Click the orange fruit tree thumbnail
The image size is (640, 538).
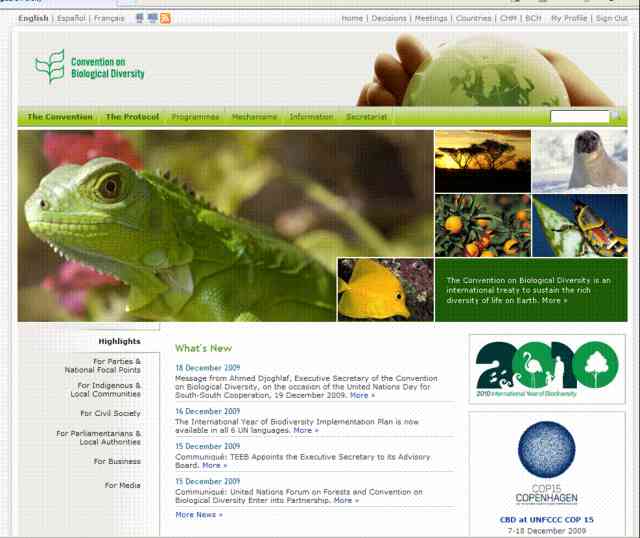(483, 225)
